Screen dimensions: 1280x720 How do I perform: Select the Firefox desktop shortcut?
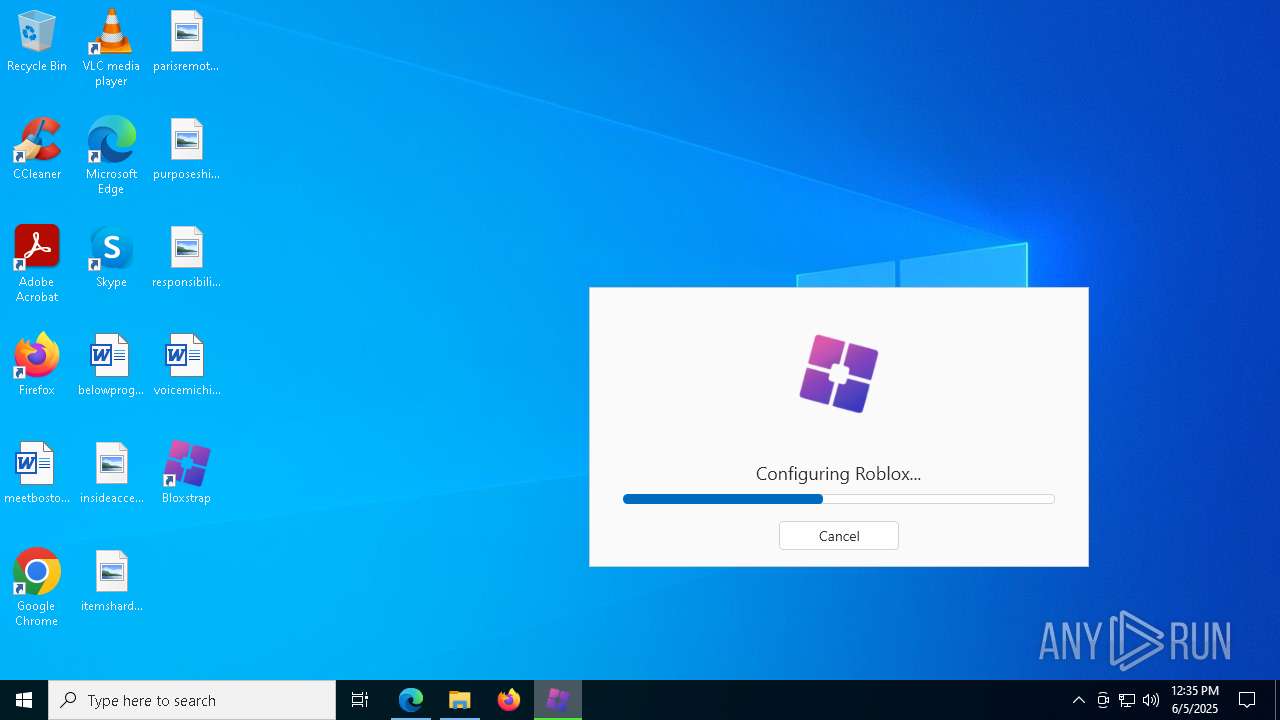(x=37, y=366)
